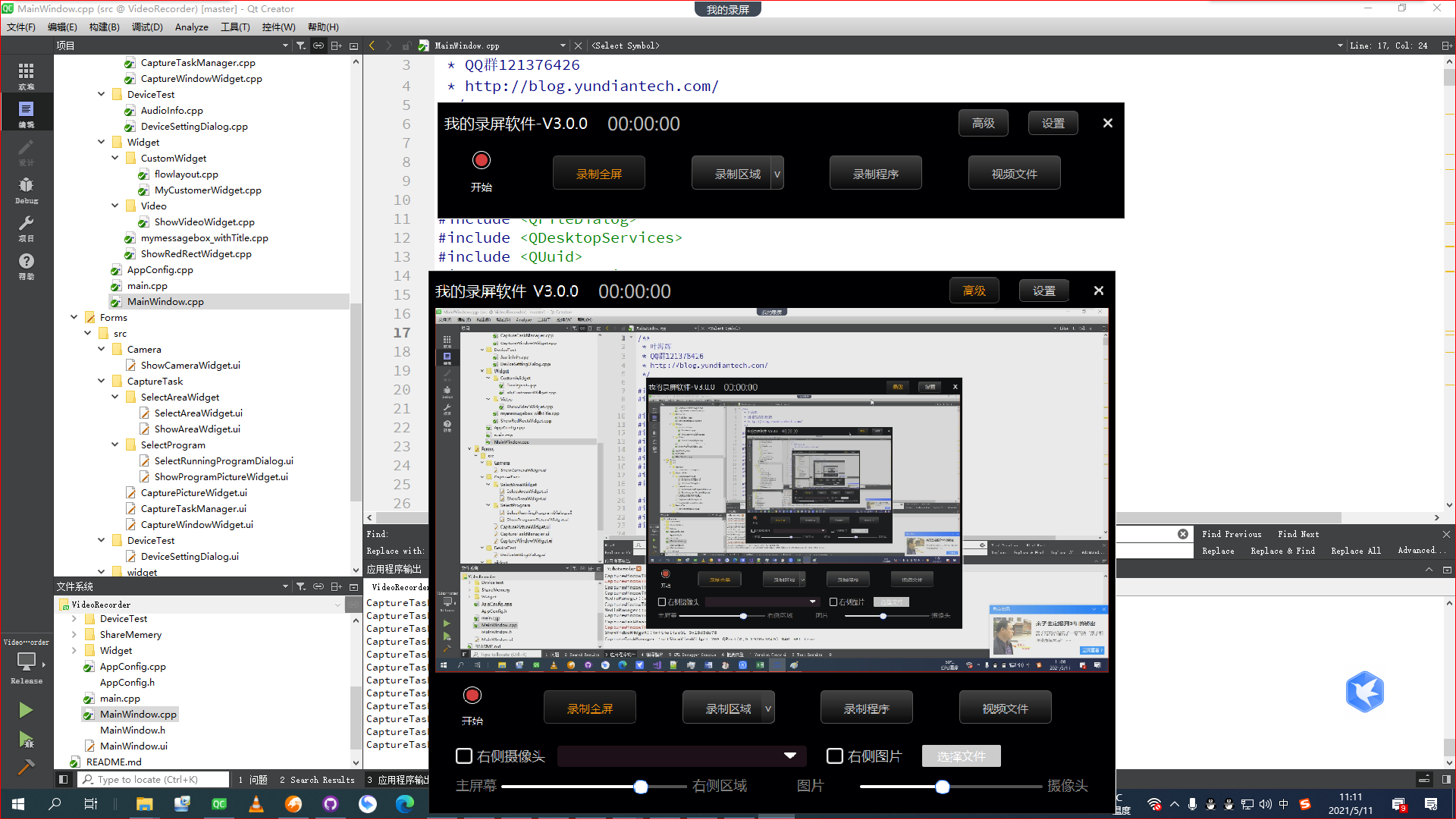This screenshot has height=820, width=1456.
Task: Open the Help mode icon in sidebar
Action: point(26,265)
